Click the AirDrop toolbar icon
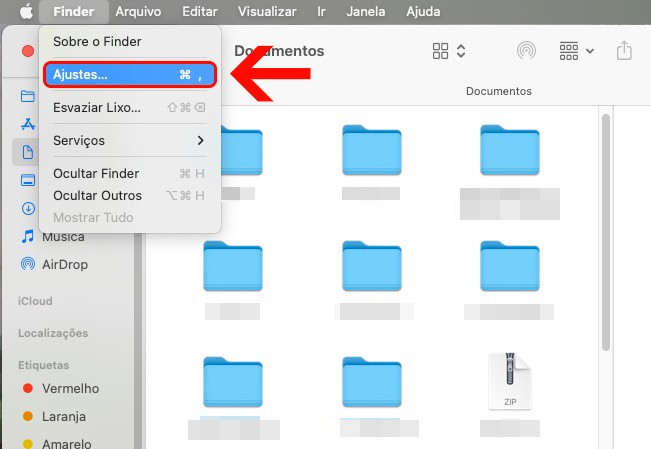Viewport: 651px width, 449px height. (526, 51)
